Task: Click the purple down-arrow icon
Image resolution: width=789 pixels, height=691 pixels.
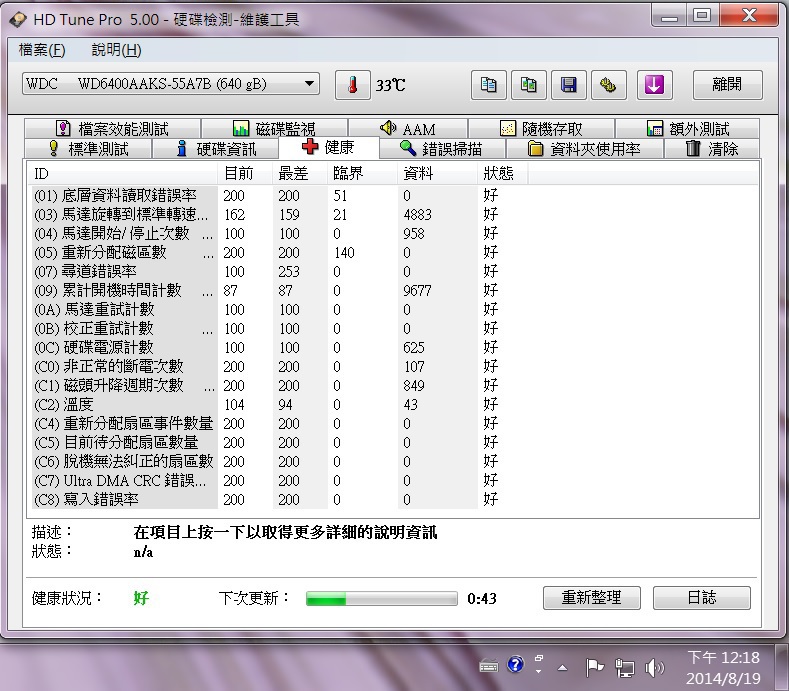Action: (654, 85)
